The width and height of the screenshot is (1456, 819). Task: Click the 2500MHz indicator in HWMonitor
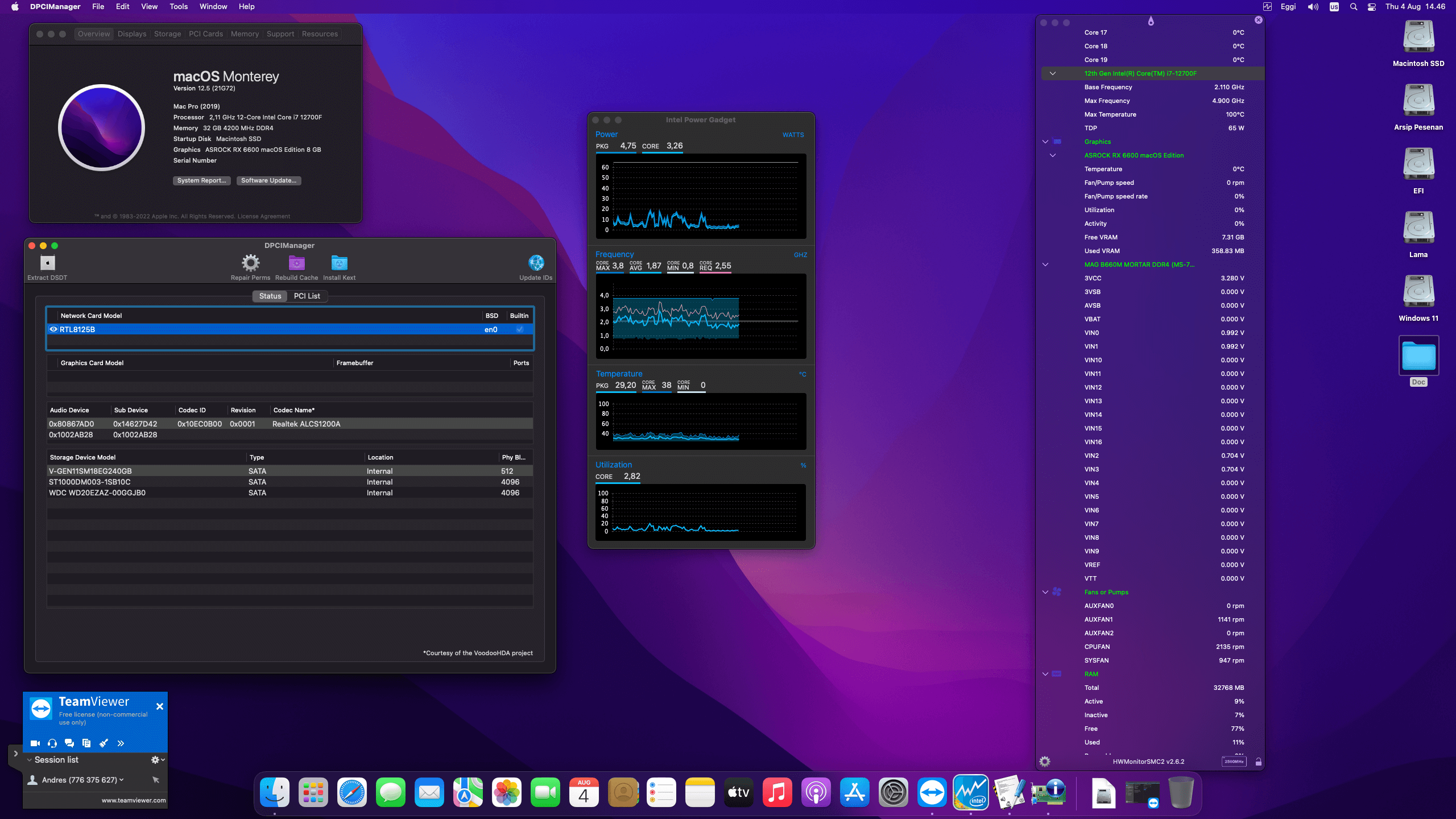(x=1234, y=762)
